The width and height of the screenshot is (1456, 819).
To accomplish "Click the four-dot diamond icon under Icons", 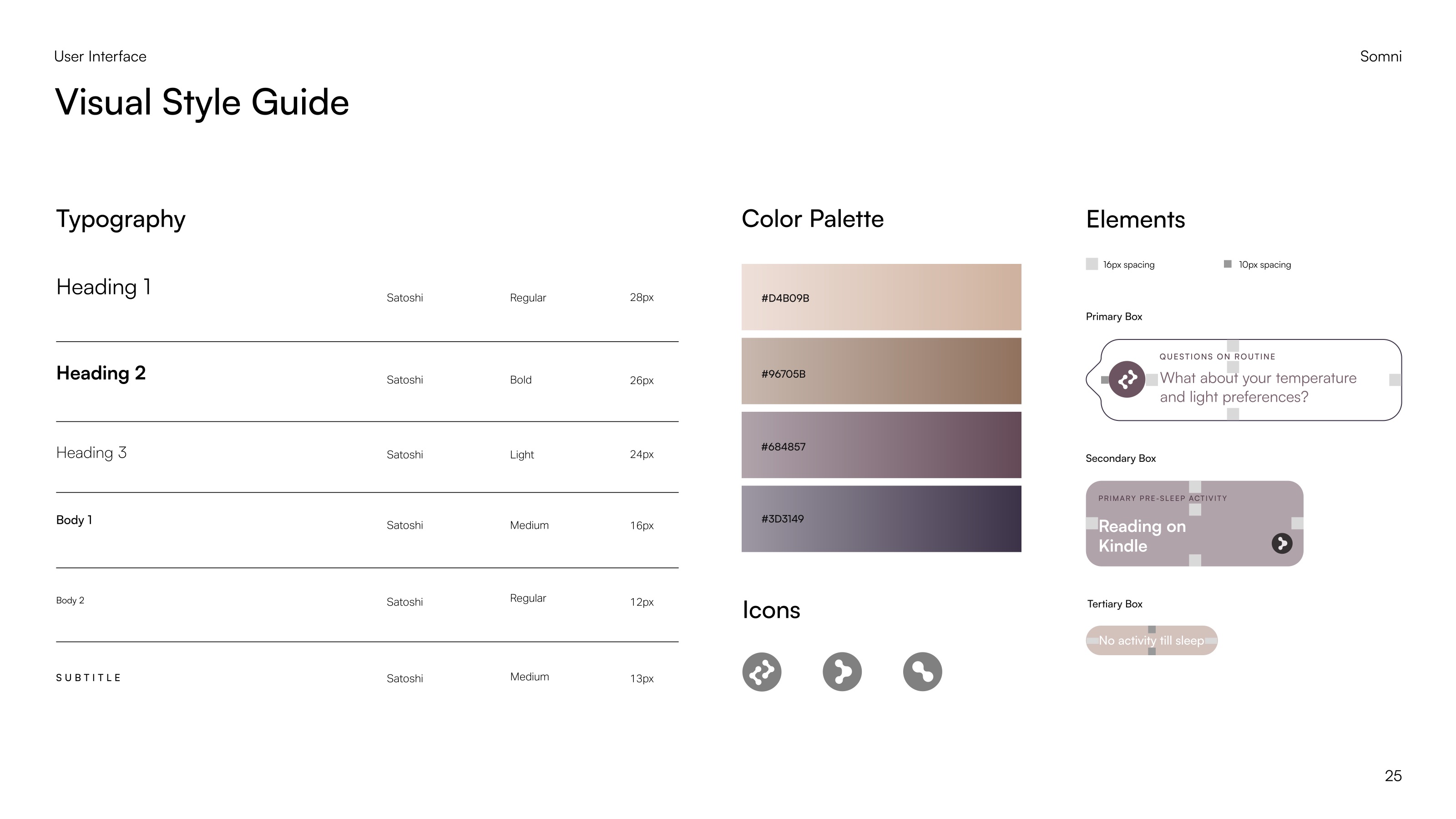I will [x=761, y=672].
